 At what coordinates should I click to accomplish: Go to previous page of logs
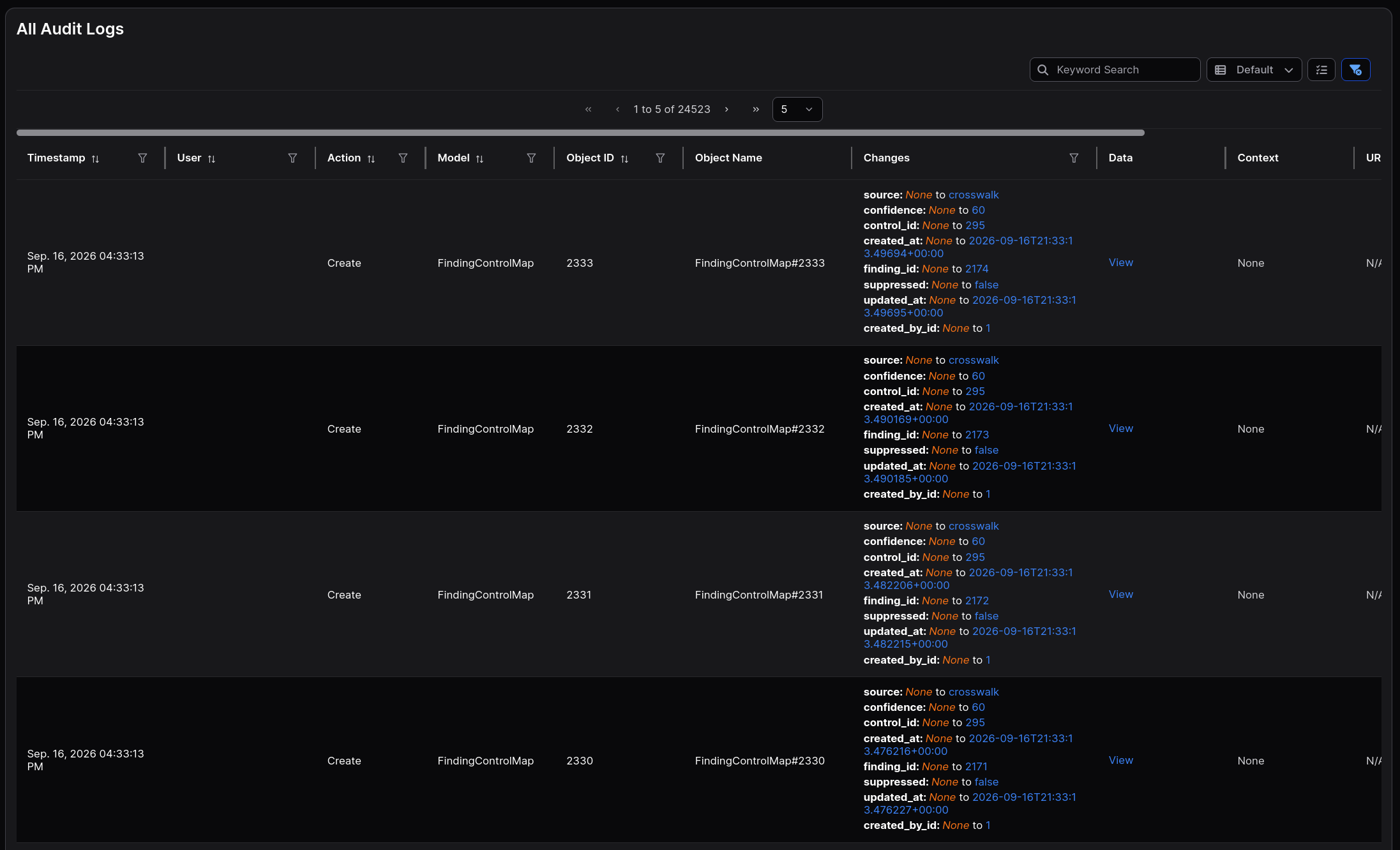click(x=617, y=109)
